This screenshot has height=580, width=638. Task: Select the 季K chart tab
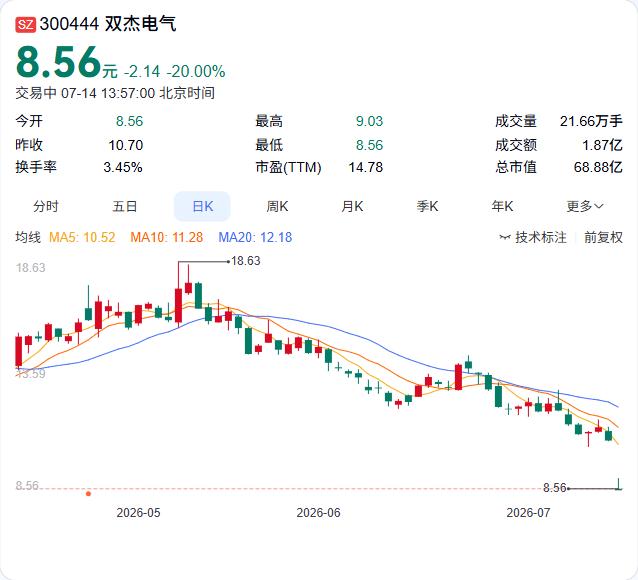point(427,206)
